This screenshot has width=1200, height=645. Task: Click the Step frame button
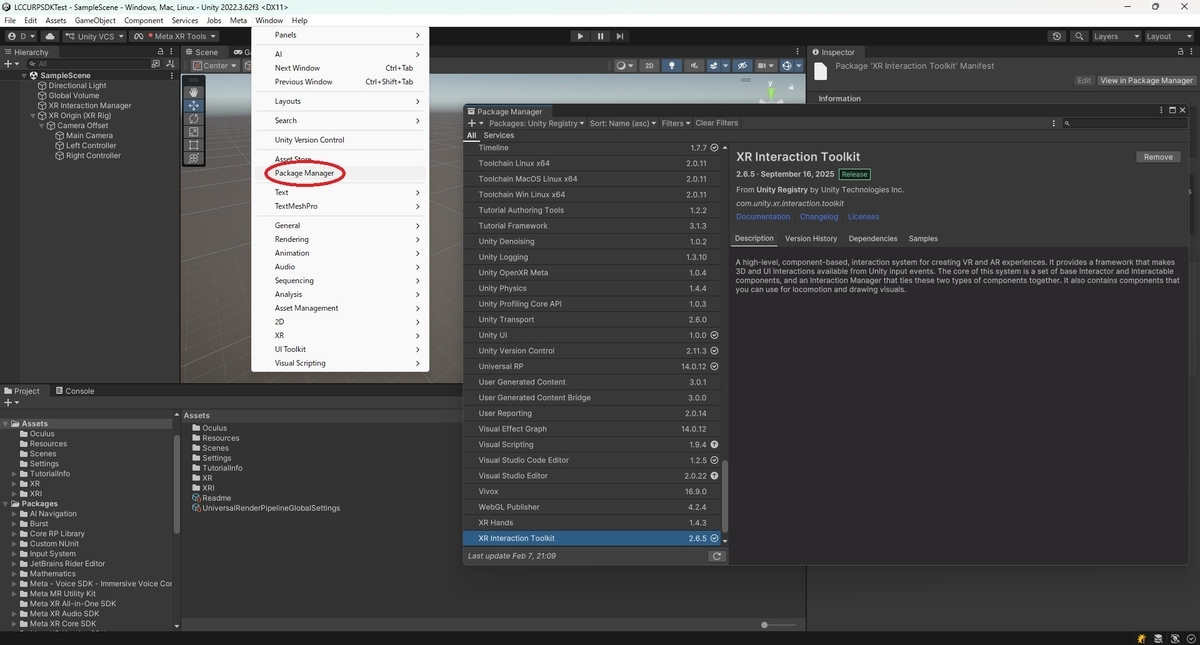620,36
